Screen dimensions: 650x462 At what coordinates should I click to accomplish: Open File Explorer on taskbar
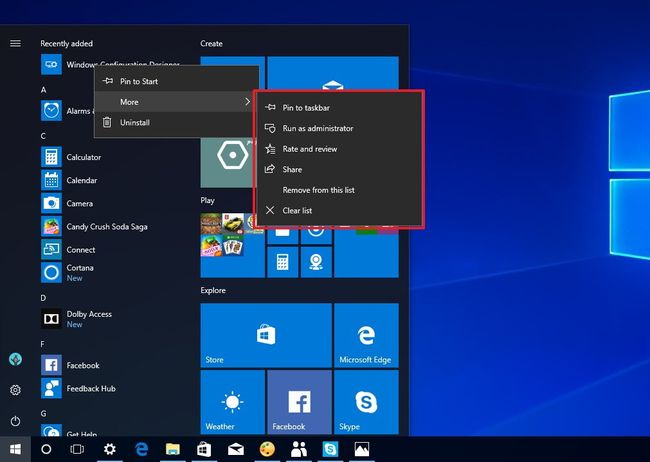(173, 449)
